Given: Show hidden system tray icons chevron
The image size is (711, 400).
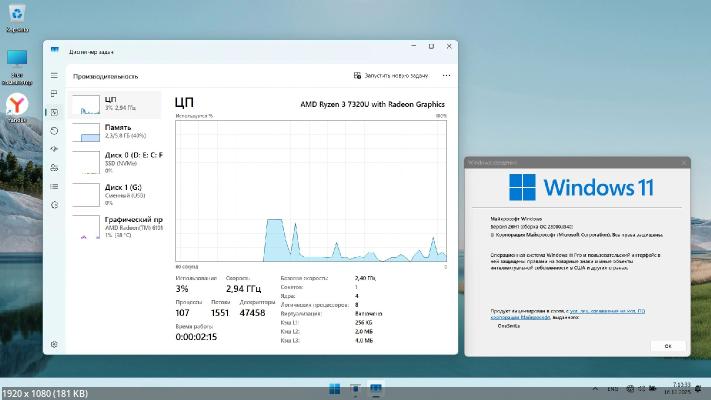Looking at the screenshot, I should 594,388.
